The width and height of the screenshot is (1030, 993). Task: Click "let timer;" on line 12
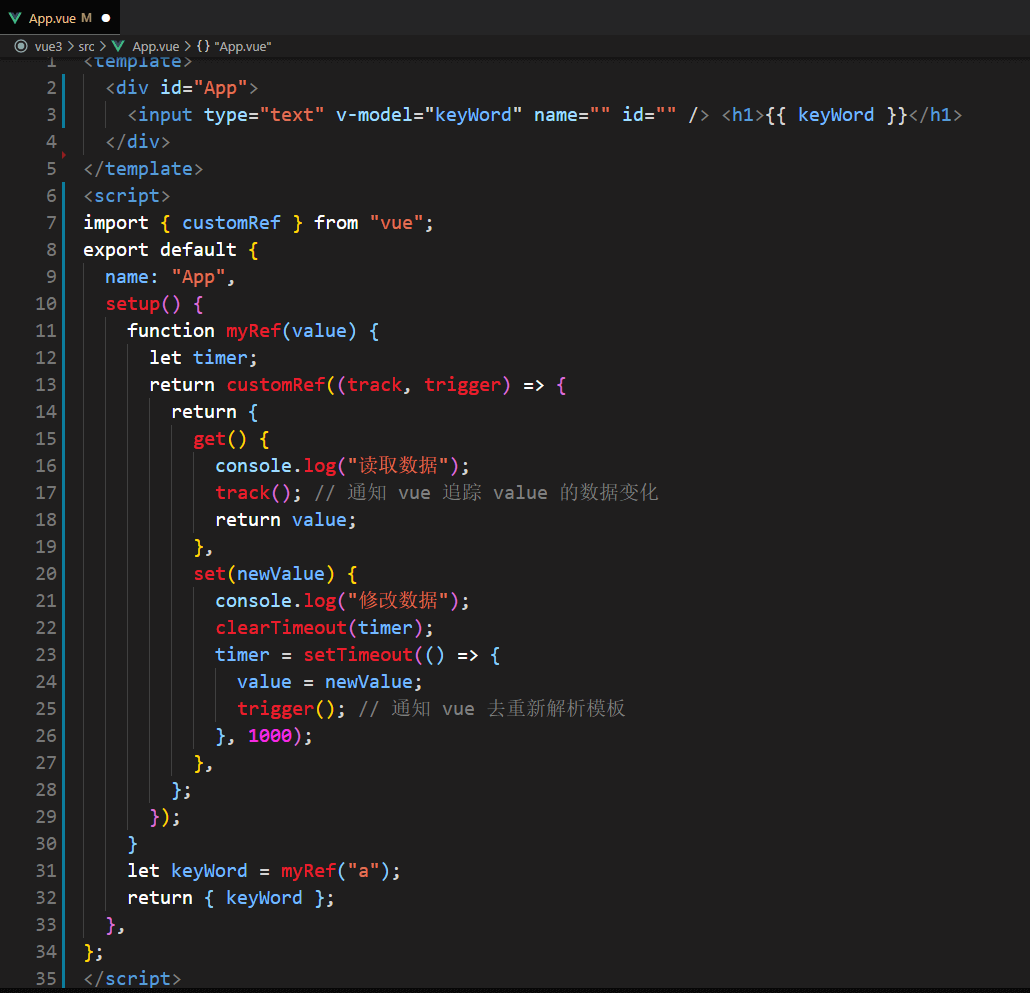(203, 358)
